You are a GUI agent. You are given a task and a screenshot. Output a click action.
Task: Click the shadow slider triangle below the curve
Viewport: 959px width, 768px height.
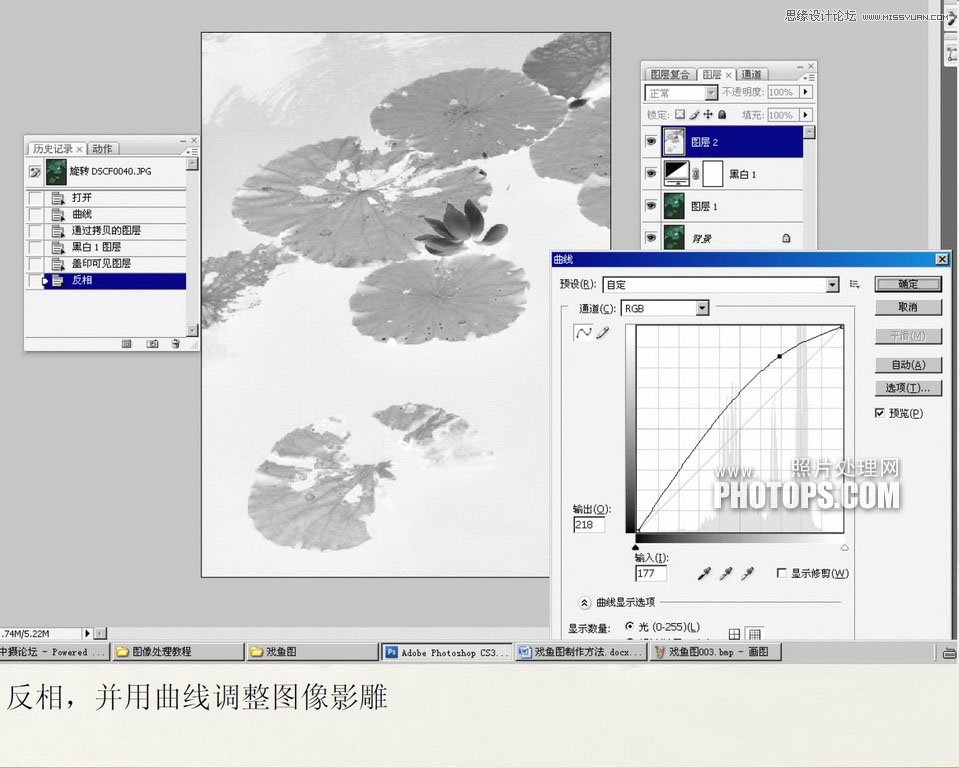click(636, 547)
